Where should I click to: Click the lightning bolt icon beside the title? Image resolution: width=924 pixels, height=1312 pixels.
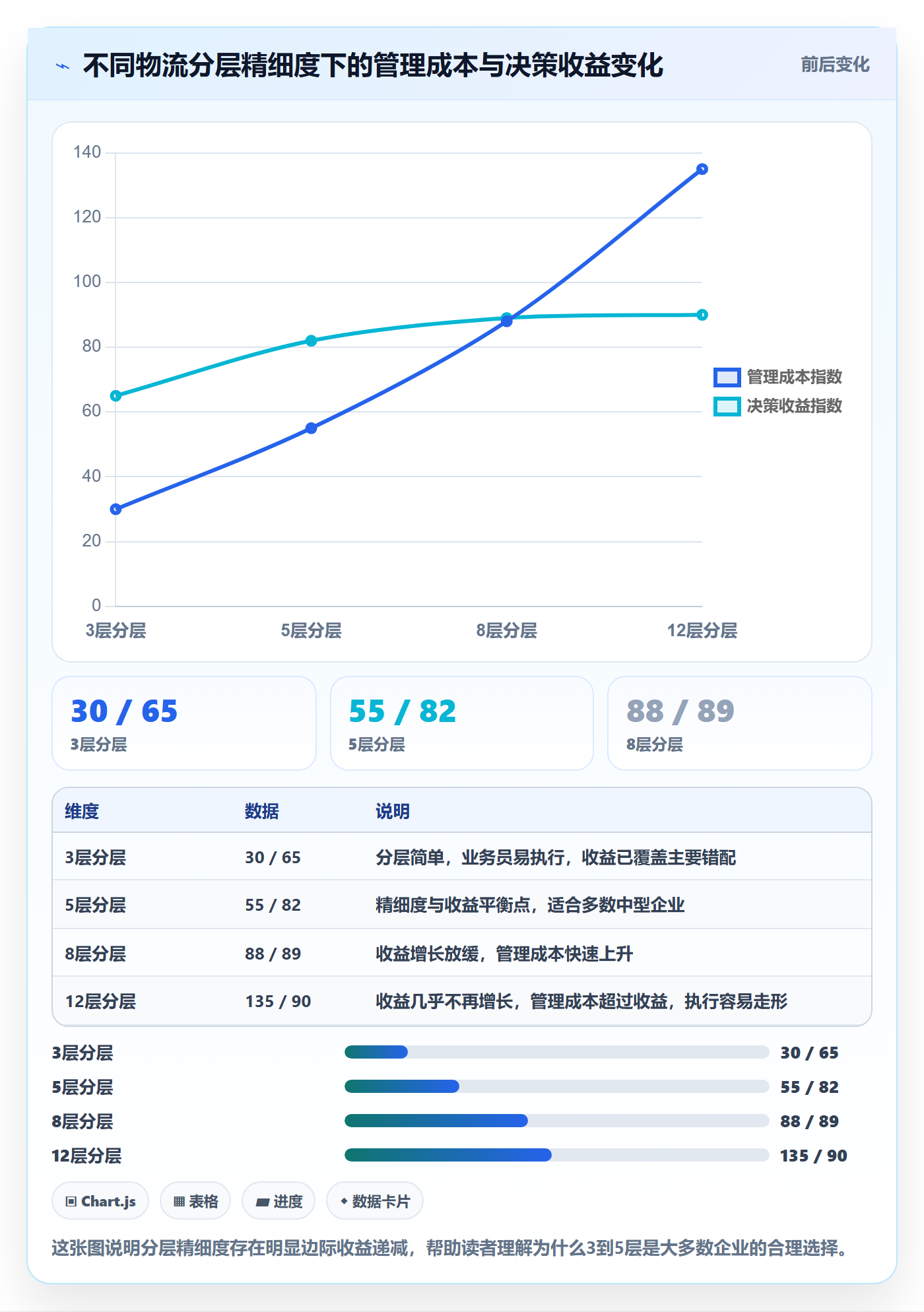63,66
